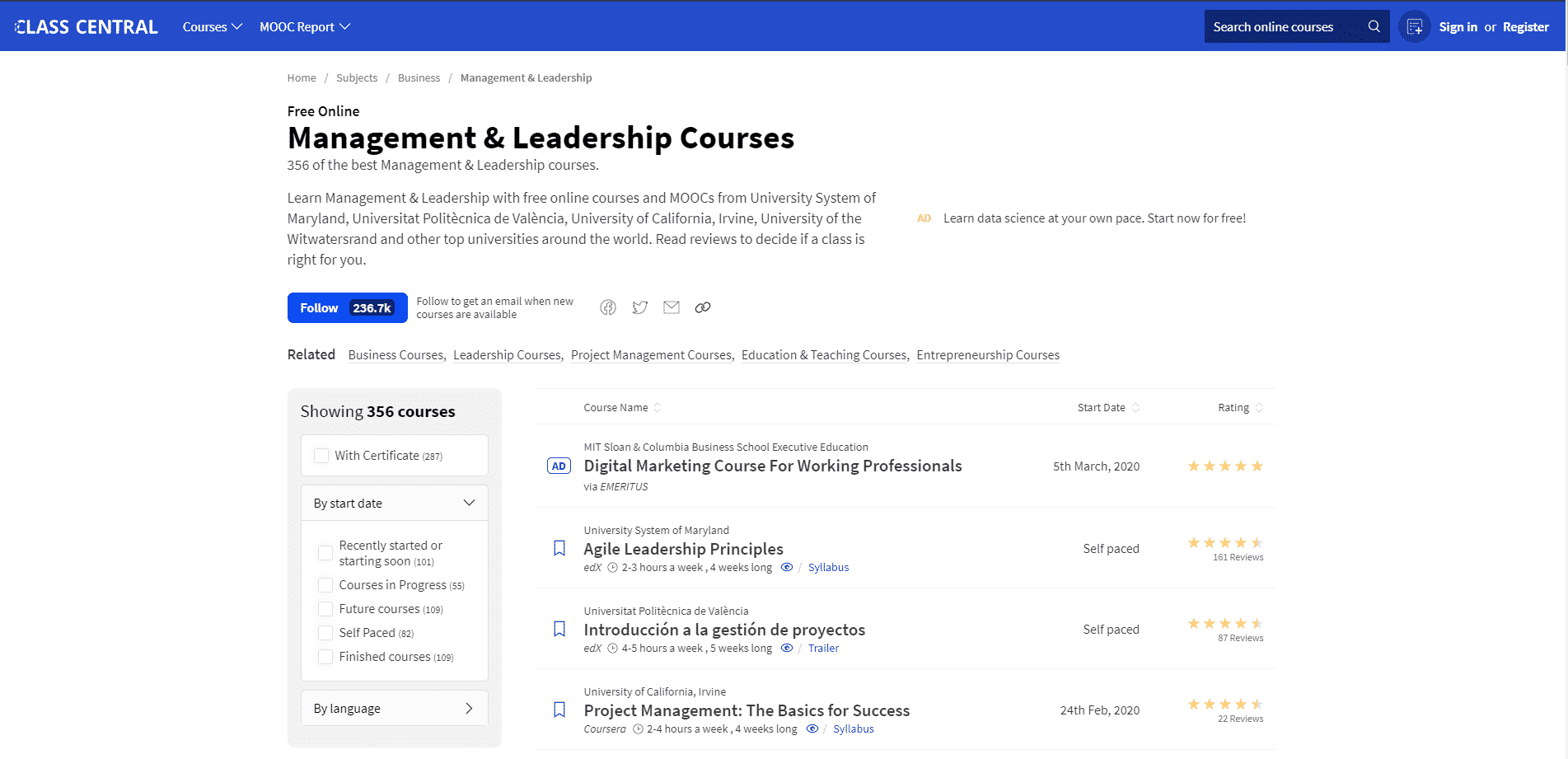Click the clock icon under Agile Leadership Principles

pos(612,567)
